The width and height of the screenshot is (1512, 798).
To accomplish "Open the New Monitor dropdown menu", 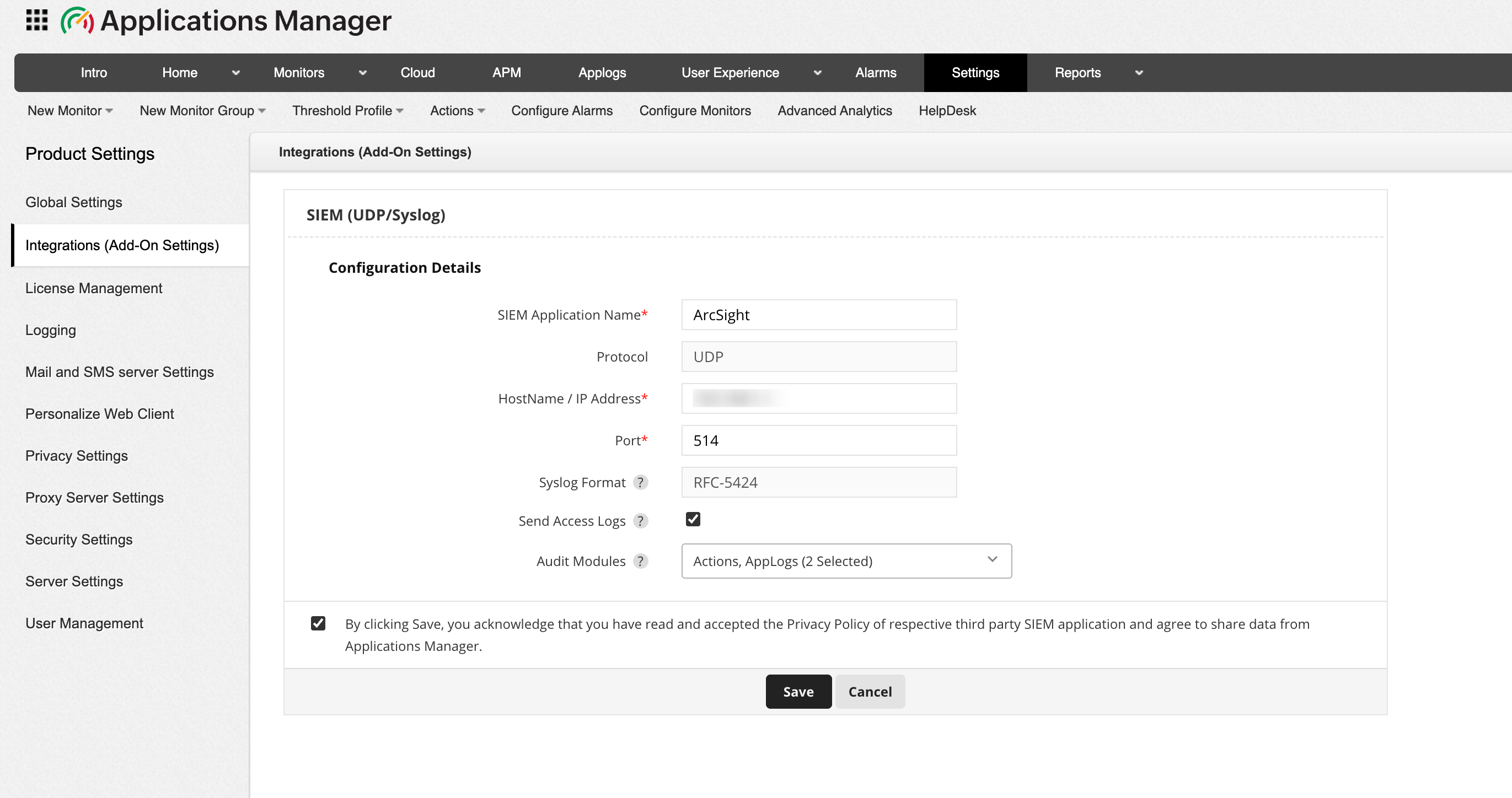I will tap(70, 111).
